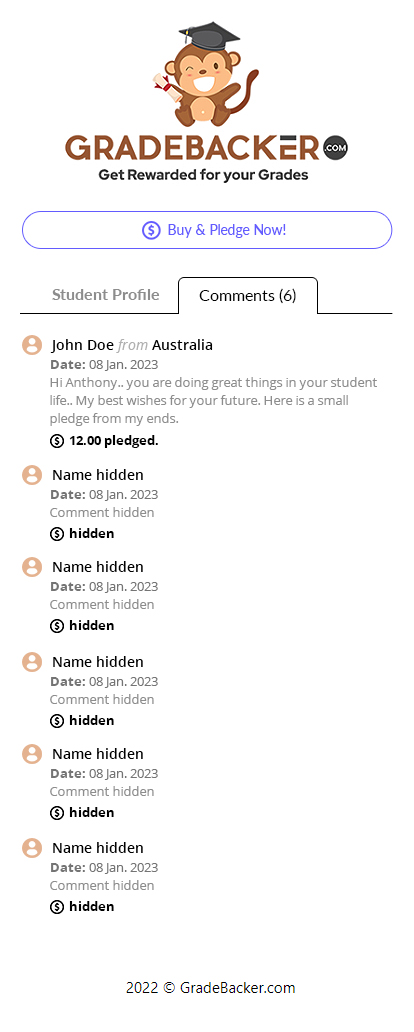Click the dollar icon in the first hidden pledge
This screenshot has width=414, height=1032.
(57, 534)
